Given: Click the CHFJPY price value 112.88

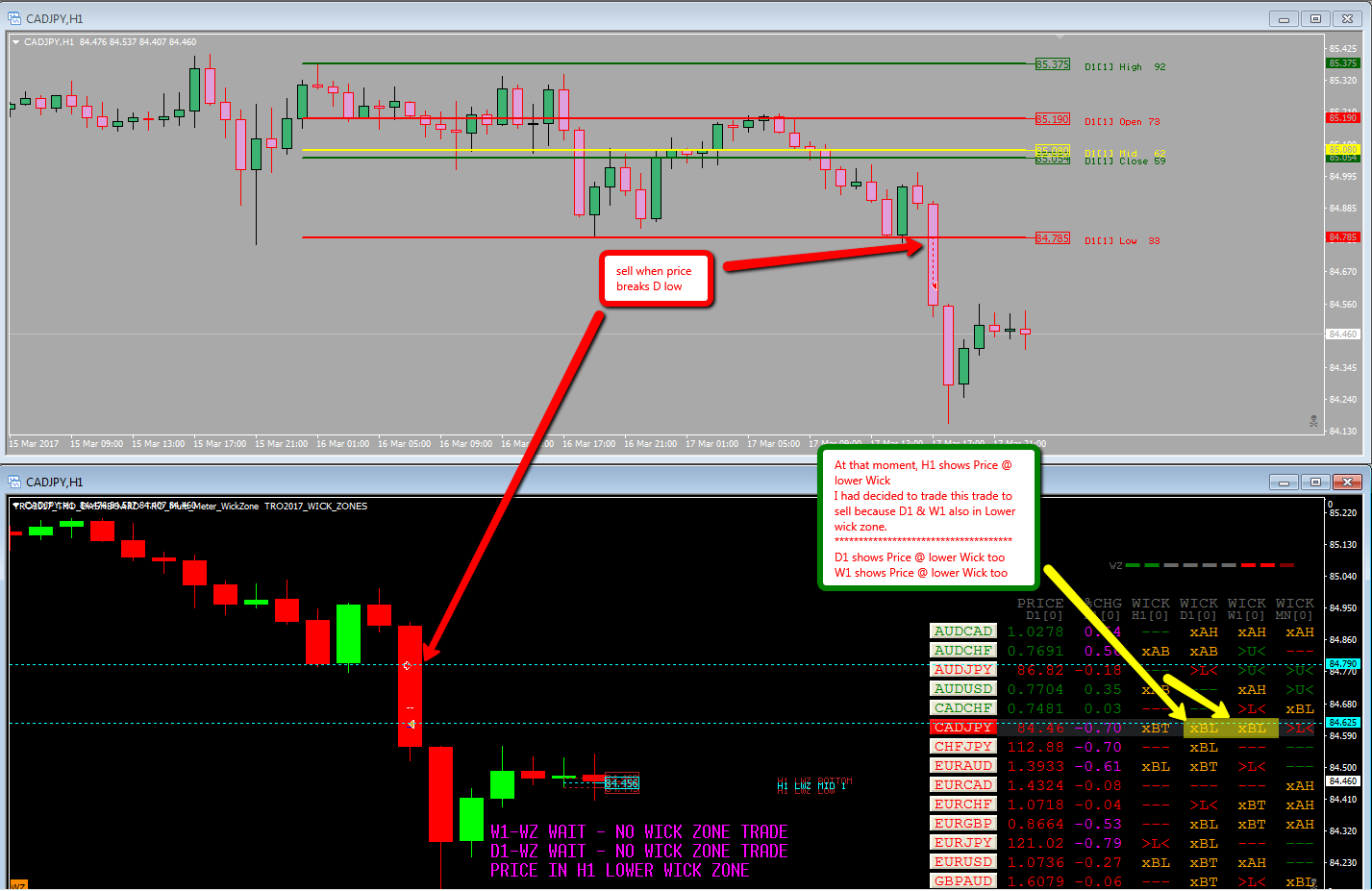Looking at the screenshot, I should [1035, 748].
